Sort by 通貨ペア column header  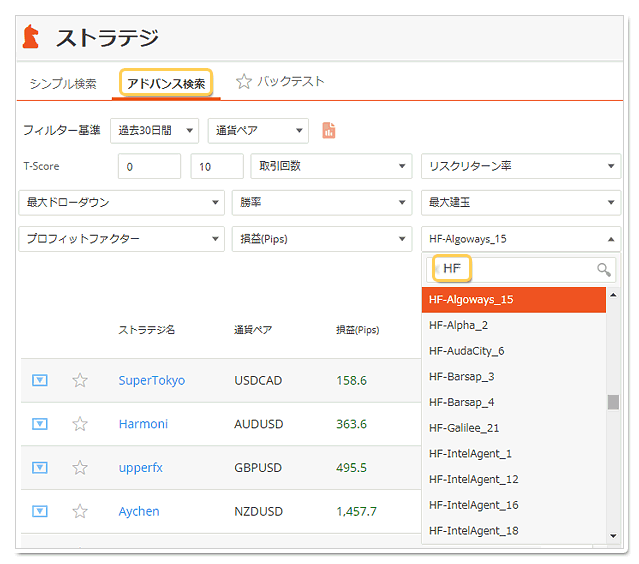point(253,330)
